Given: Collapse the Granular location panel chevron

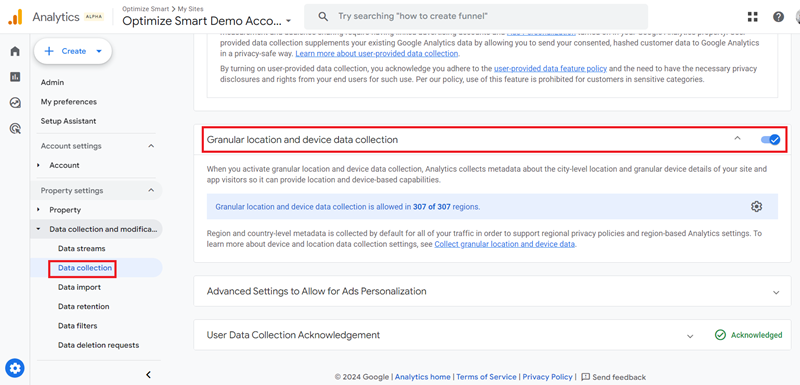Looking at the screenshot, I should [x=737, y=138].
